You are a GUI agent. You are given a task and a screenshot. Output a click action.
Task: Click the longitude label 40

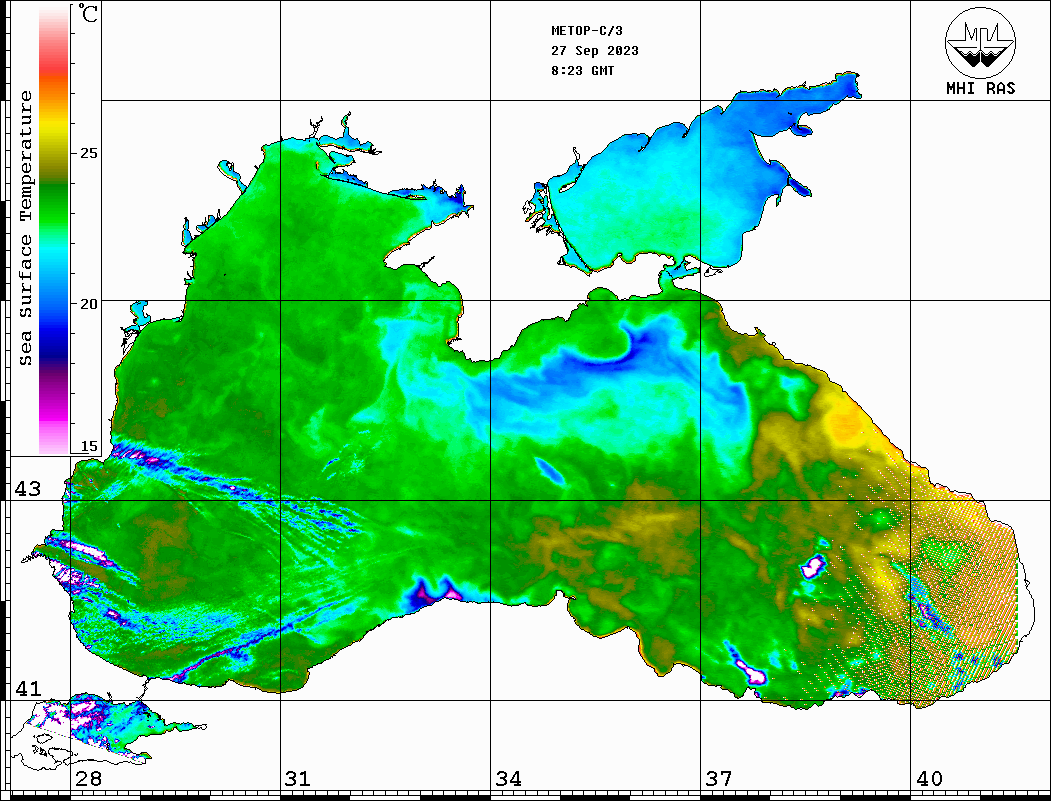pos(929,779)
